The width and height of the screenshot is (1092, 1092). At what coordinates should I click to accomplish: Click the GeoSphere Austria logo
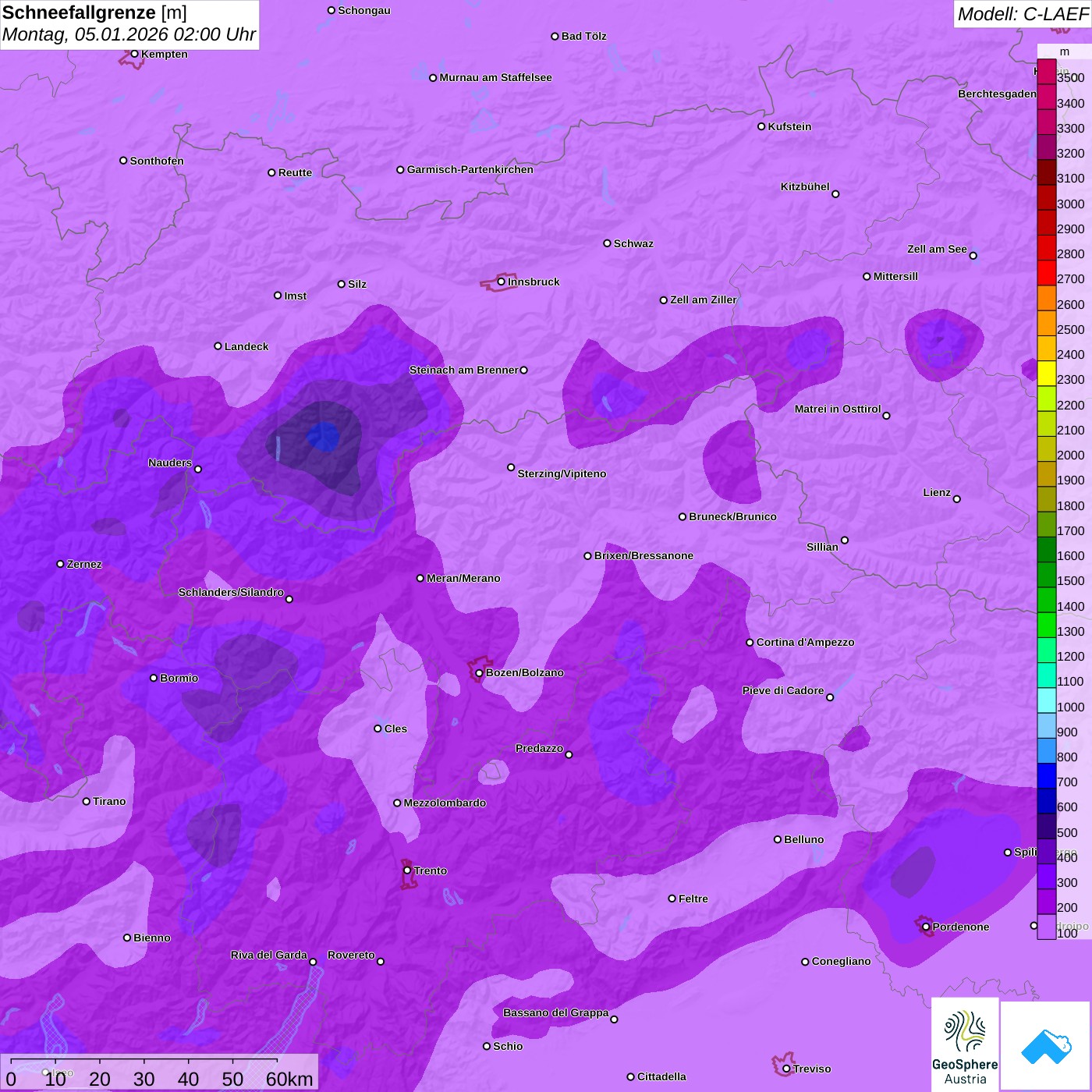coord(965,1046)
